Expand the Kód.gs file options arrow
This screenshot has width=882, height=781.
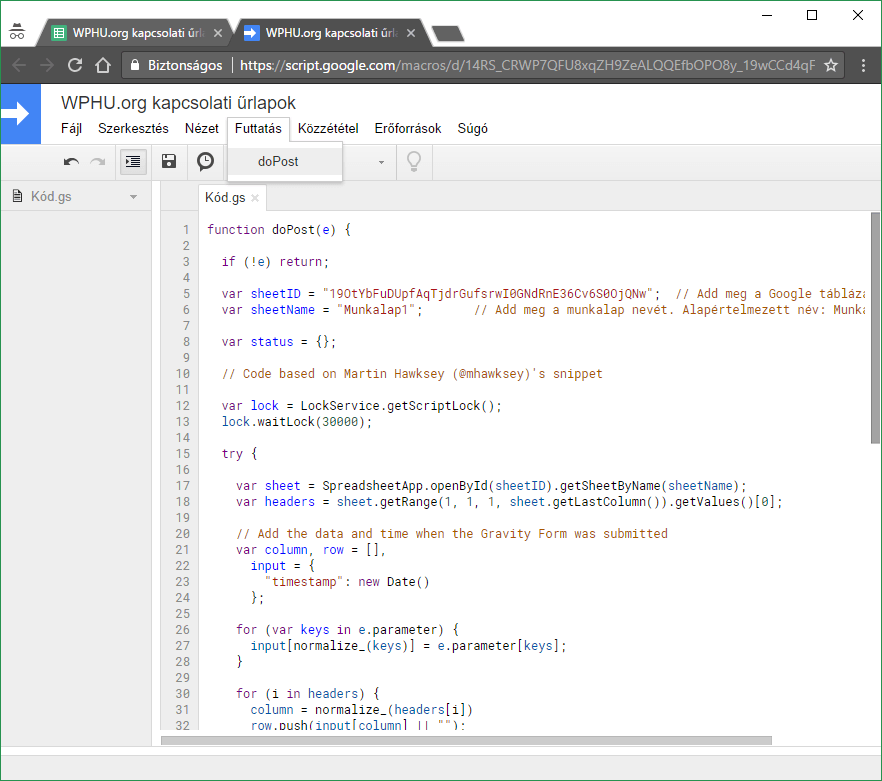133,197
